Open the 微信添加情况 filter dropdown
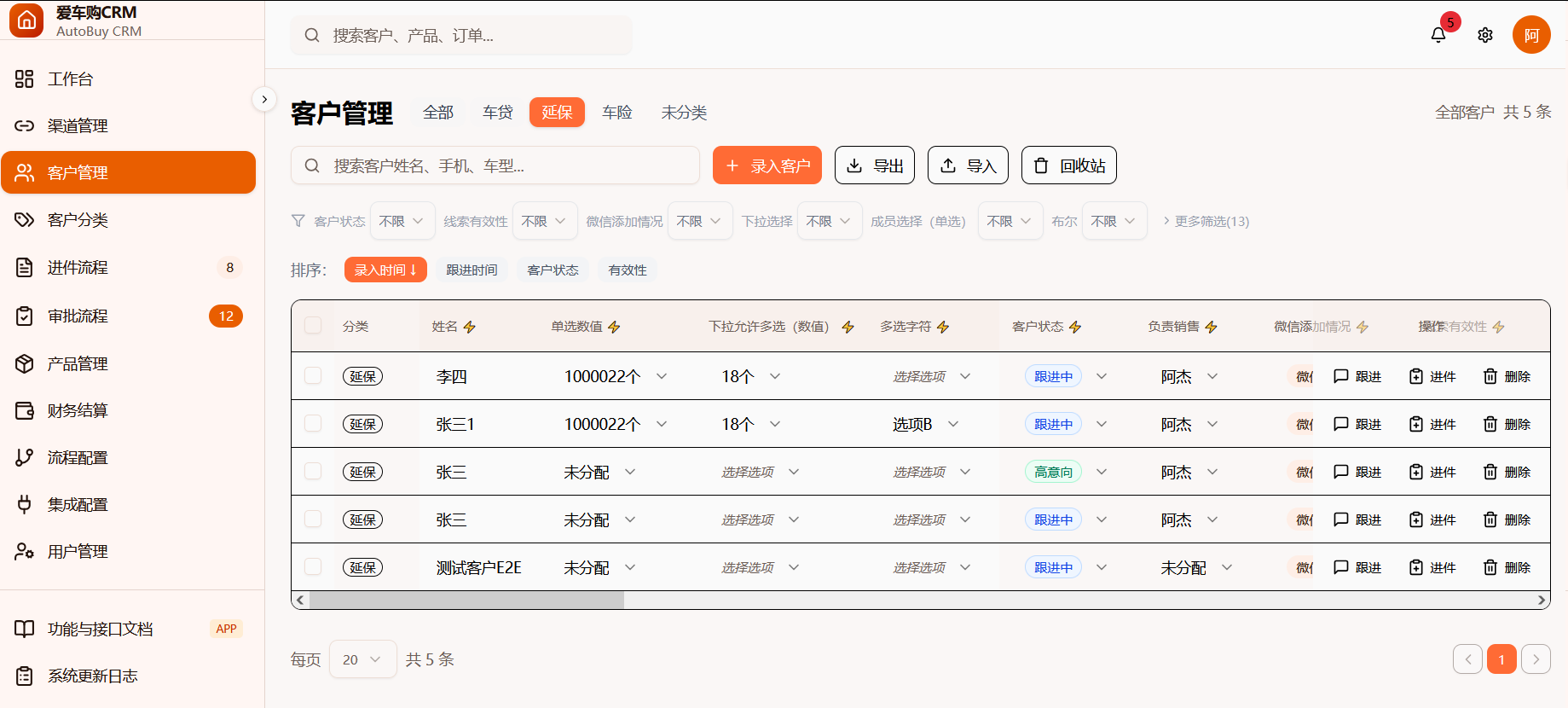The height and width of the screenshot is (708, 1568). click(x=700, y=221)
